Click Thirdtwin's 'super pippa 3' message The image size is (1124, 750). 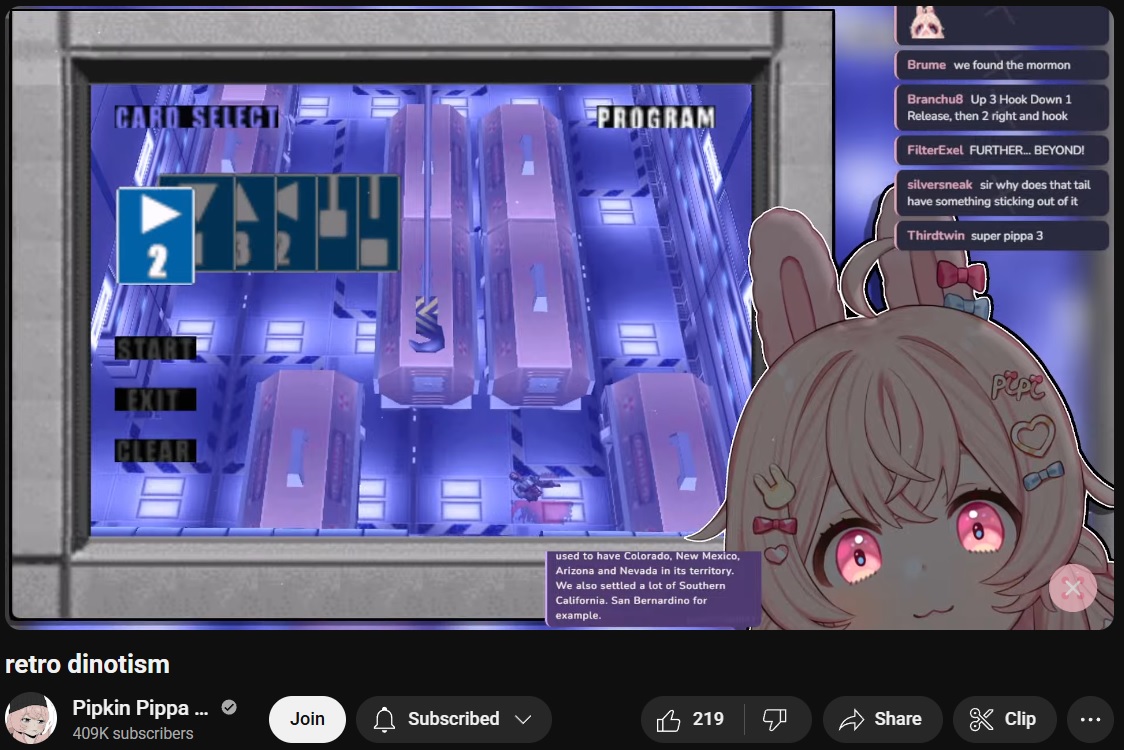pos(1001,235)
